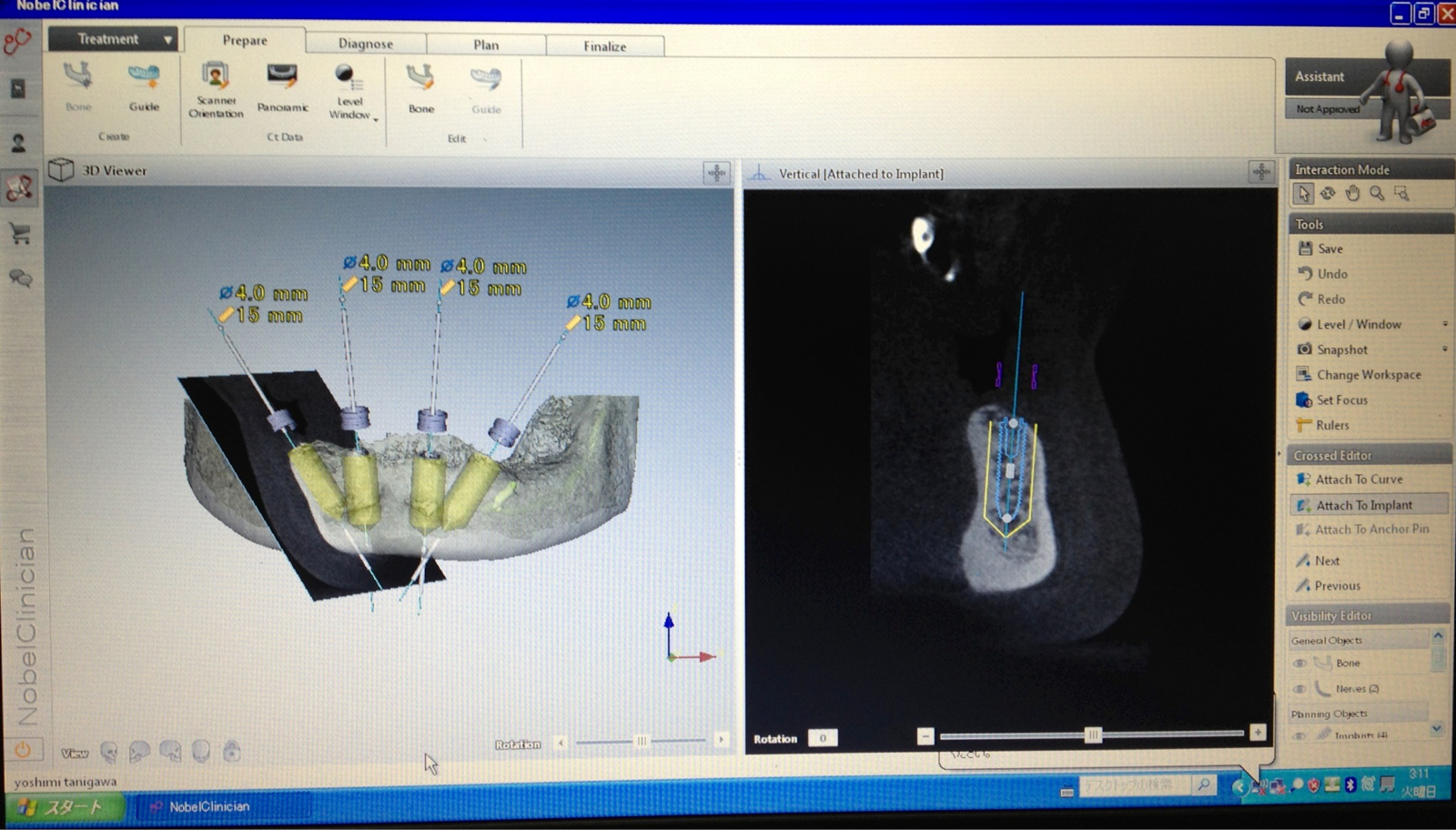Open the chat bubbles sidebar icon
The image size is (1456, 830).
(20, 278)
